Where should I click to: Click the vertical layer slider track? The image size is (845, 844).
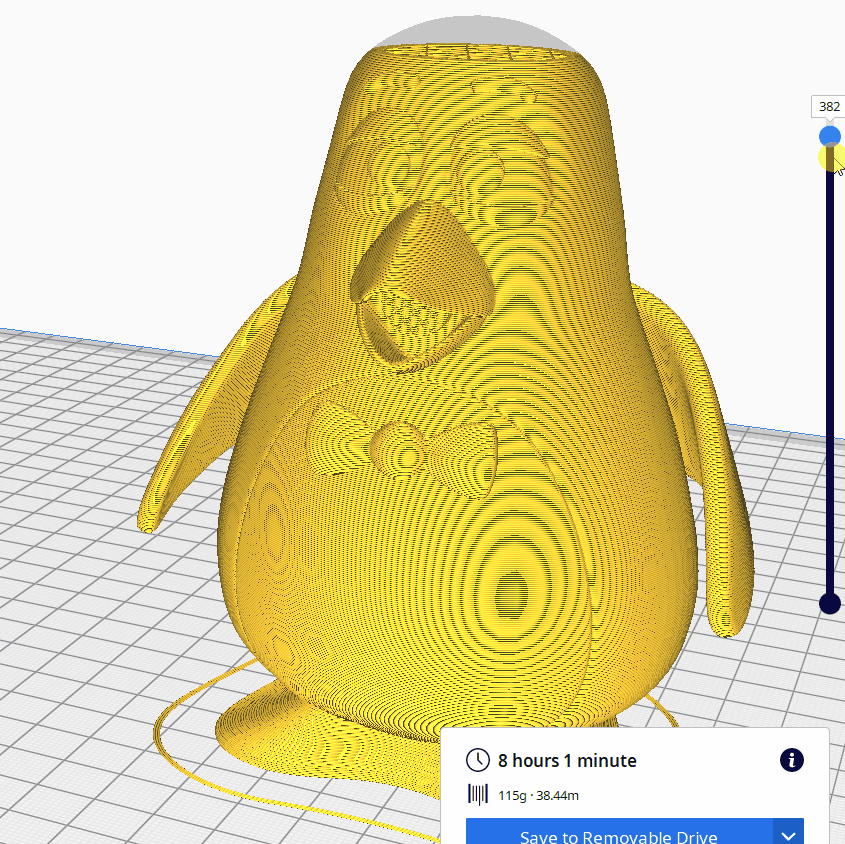[829, 370]
